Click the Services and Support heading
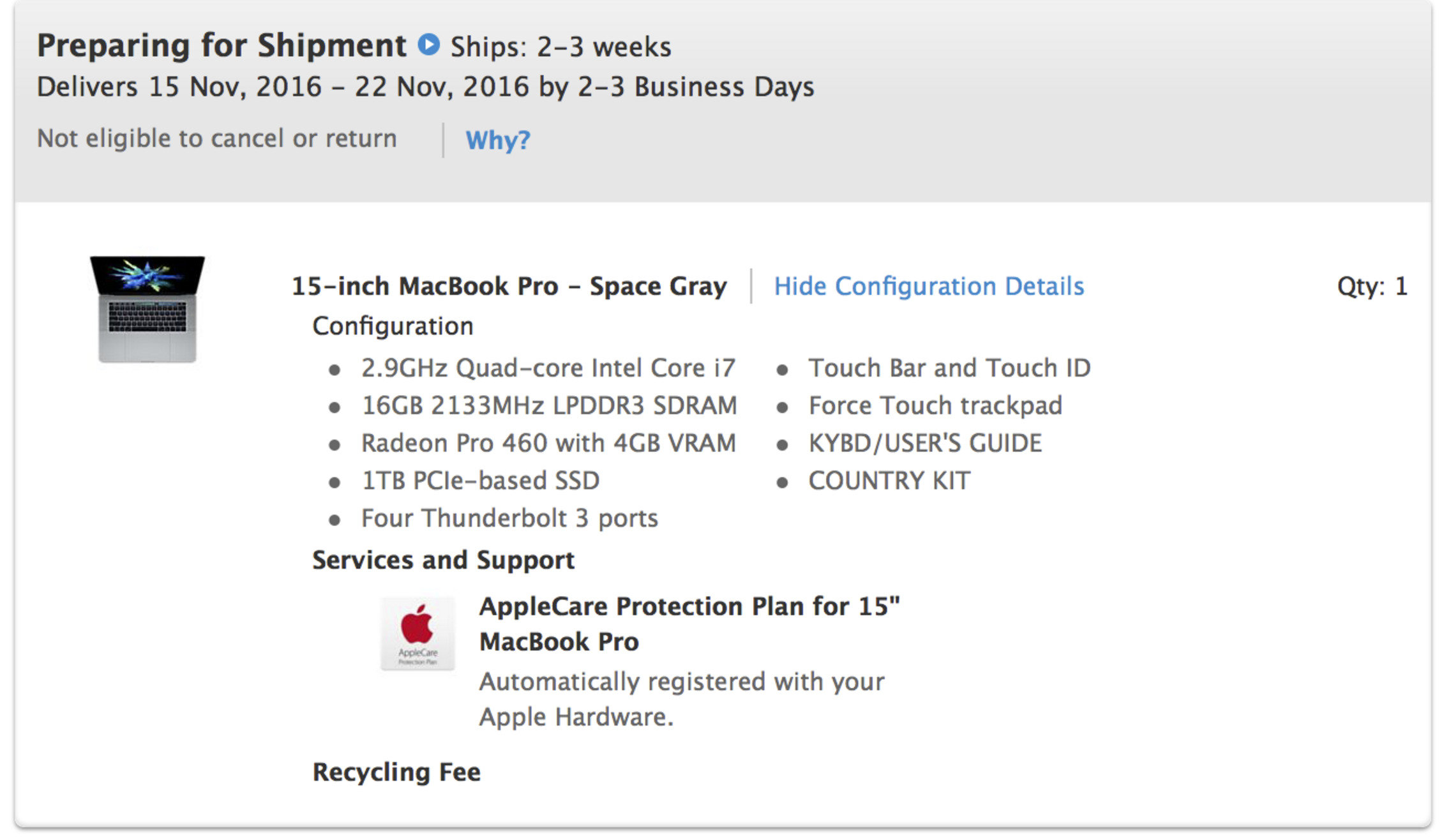1444x840 pixels. 443,560
